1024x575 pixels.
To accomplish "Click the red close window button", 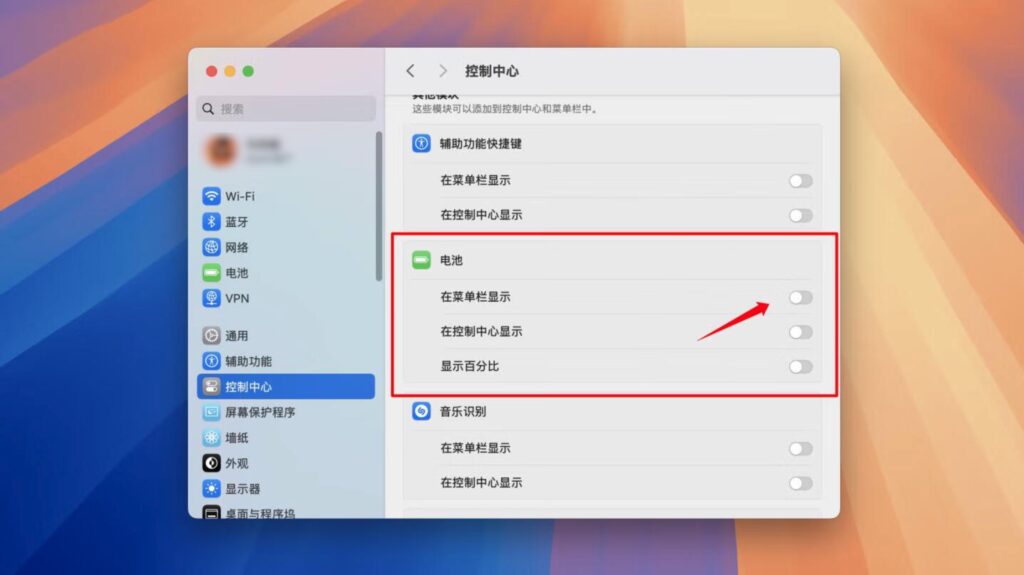I will pos(212,71).
